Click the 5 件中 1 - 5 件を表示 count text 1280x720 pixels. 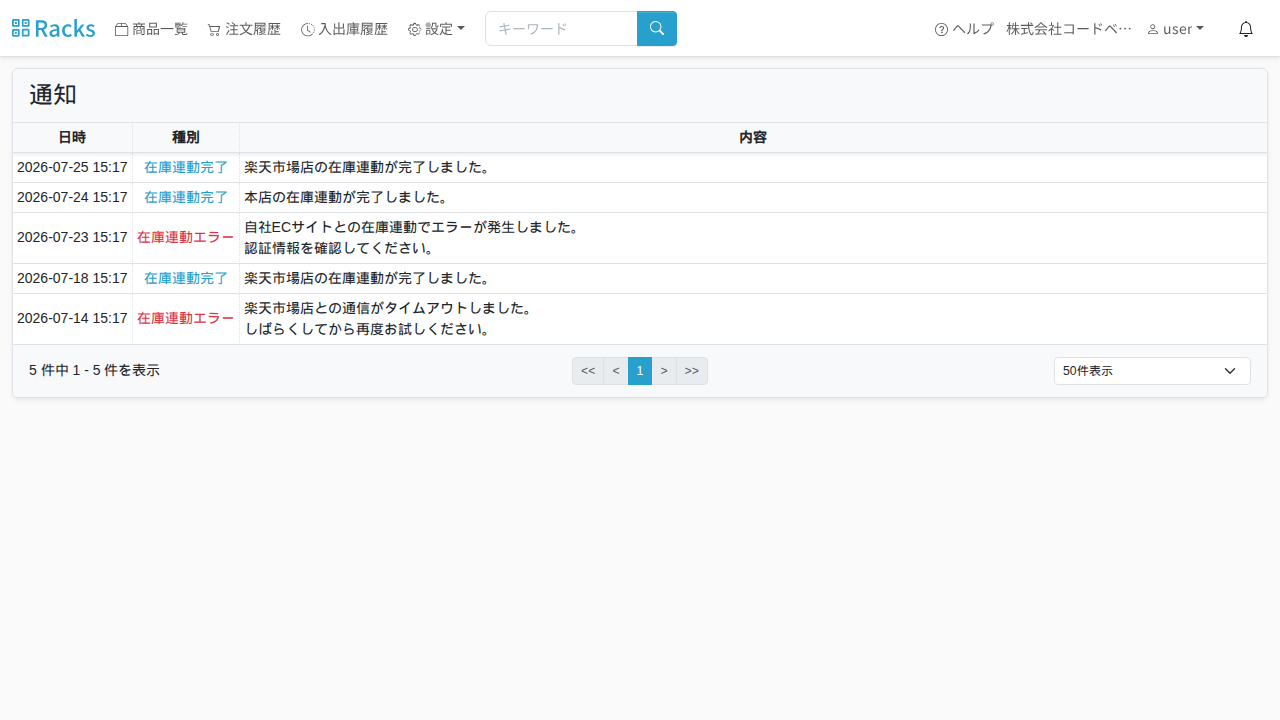click(94, 370)
